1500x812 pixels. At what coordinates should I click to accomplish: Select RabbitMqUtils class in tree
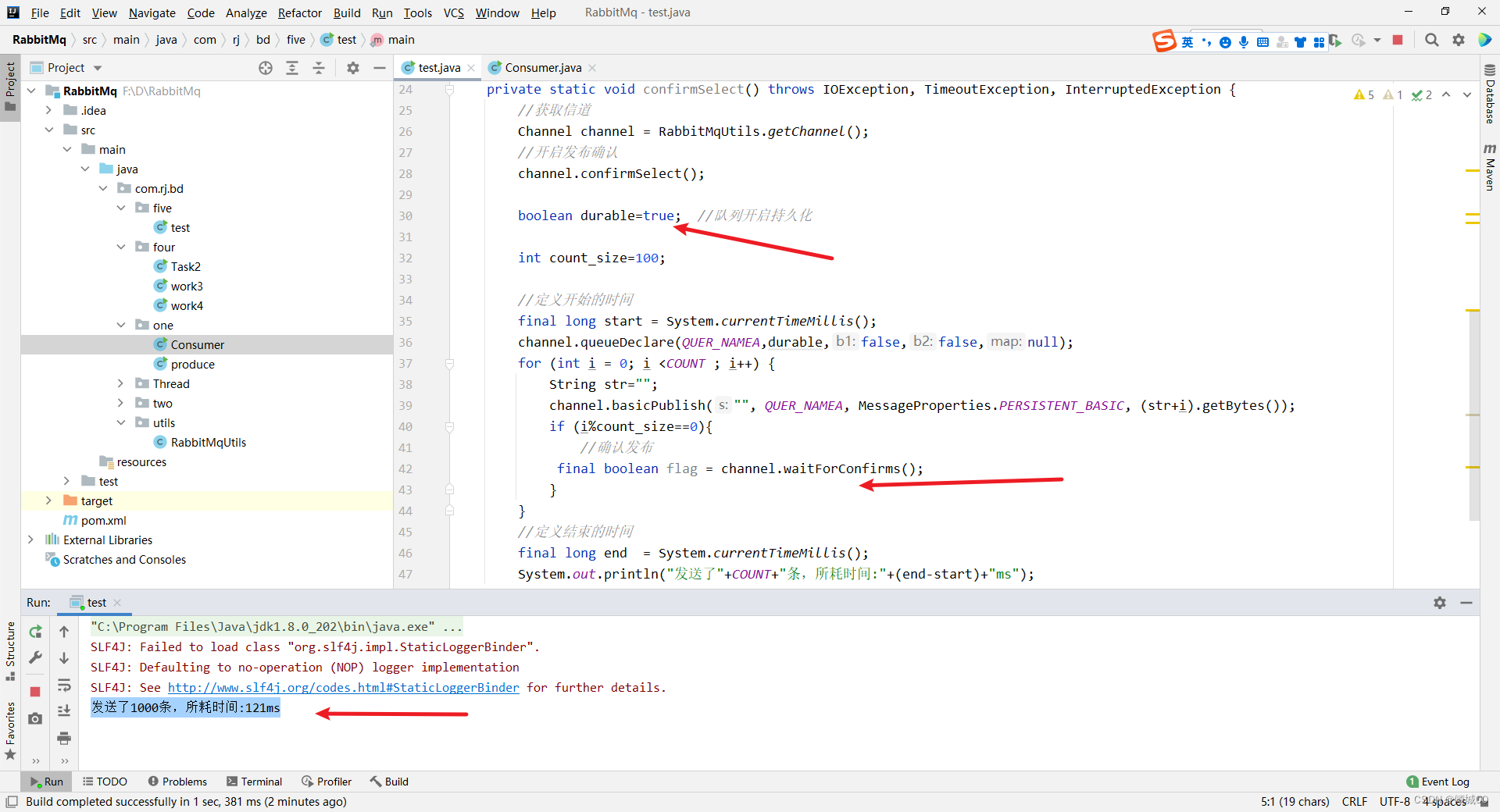tap(208, 442)
